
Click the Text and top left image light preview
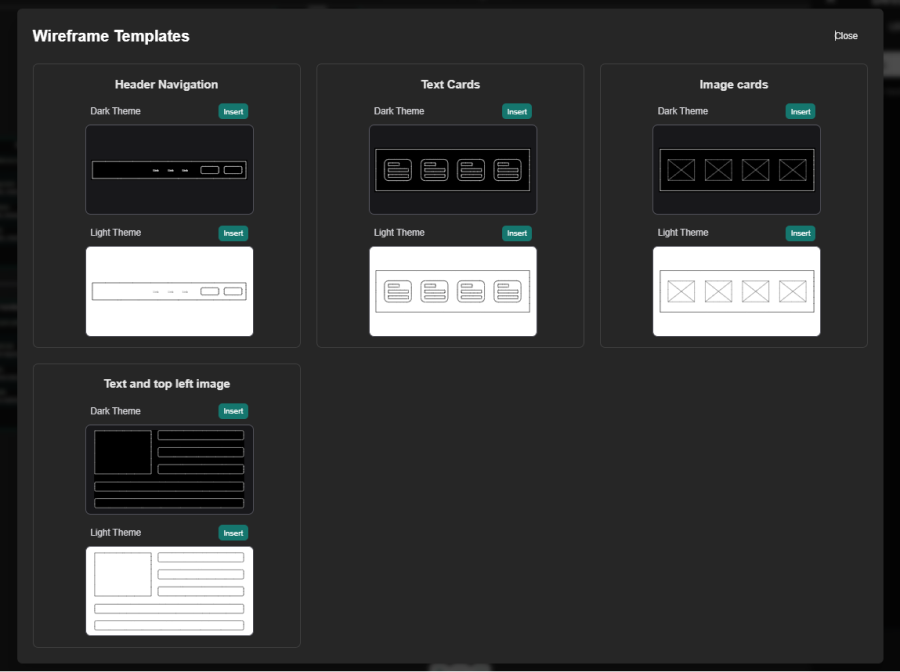click(169, 591)
